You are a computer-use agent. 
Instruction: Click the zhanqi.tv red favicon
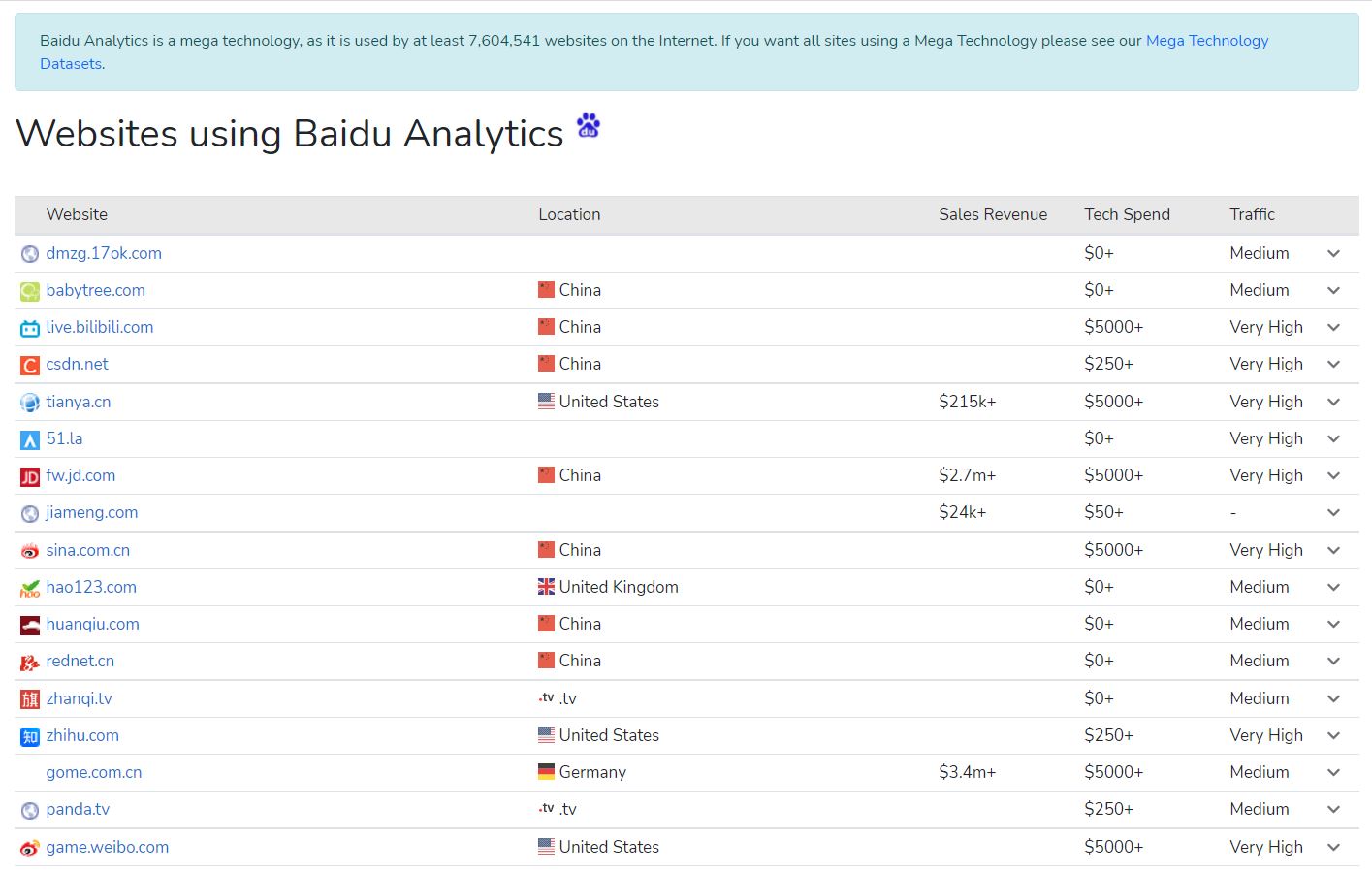click(x=30, y=699)
